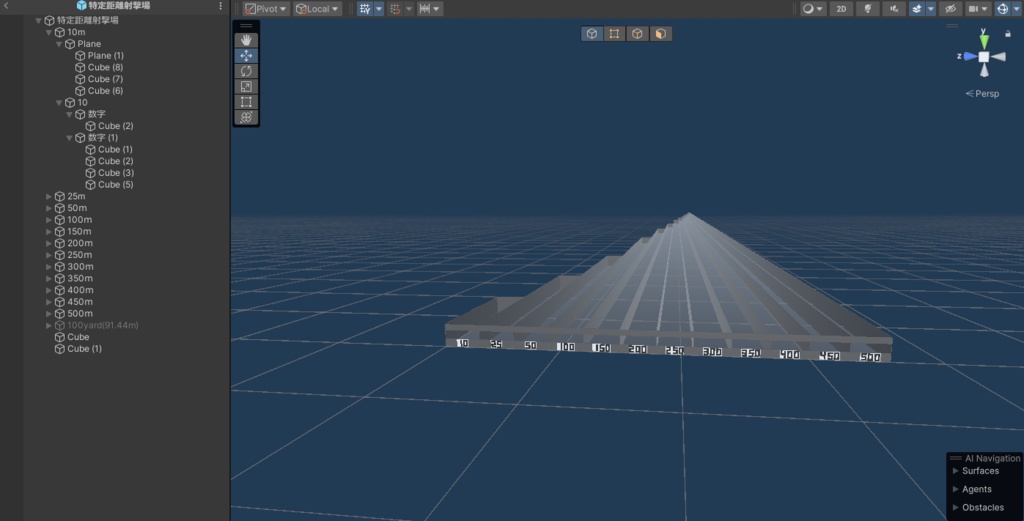The height and width of the screenshot is (521, 1024).
Task: Open gizmos dropdown arrow
Action: click(1016, 9)
